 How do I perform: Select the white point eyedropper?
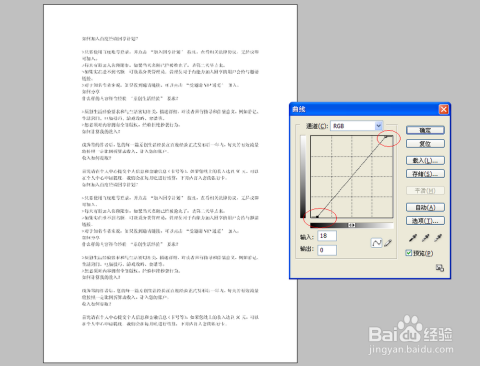pos(438,238)
